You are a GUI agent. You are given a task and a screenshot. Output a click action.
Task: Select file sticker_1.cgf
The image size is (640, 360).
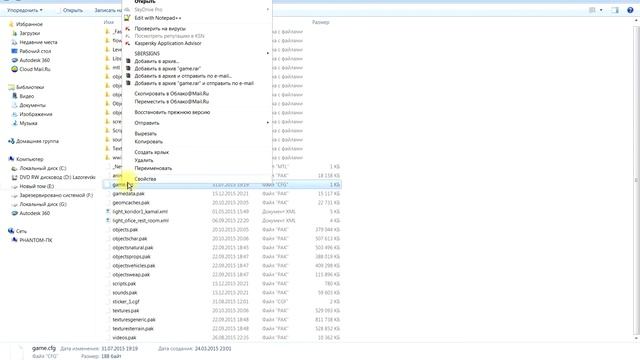click(x=126, y=302)
